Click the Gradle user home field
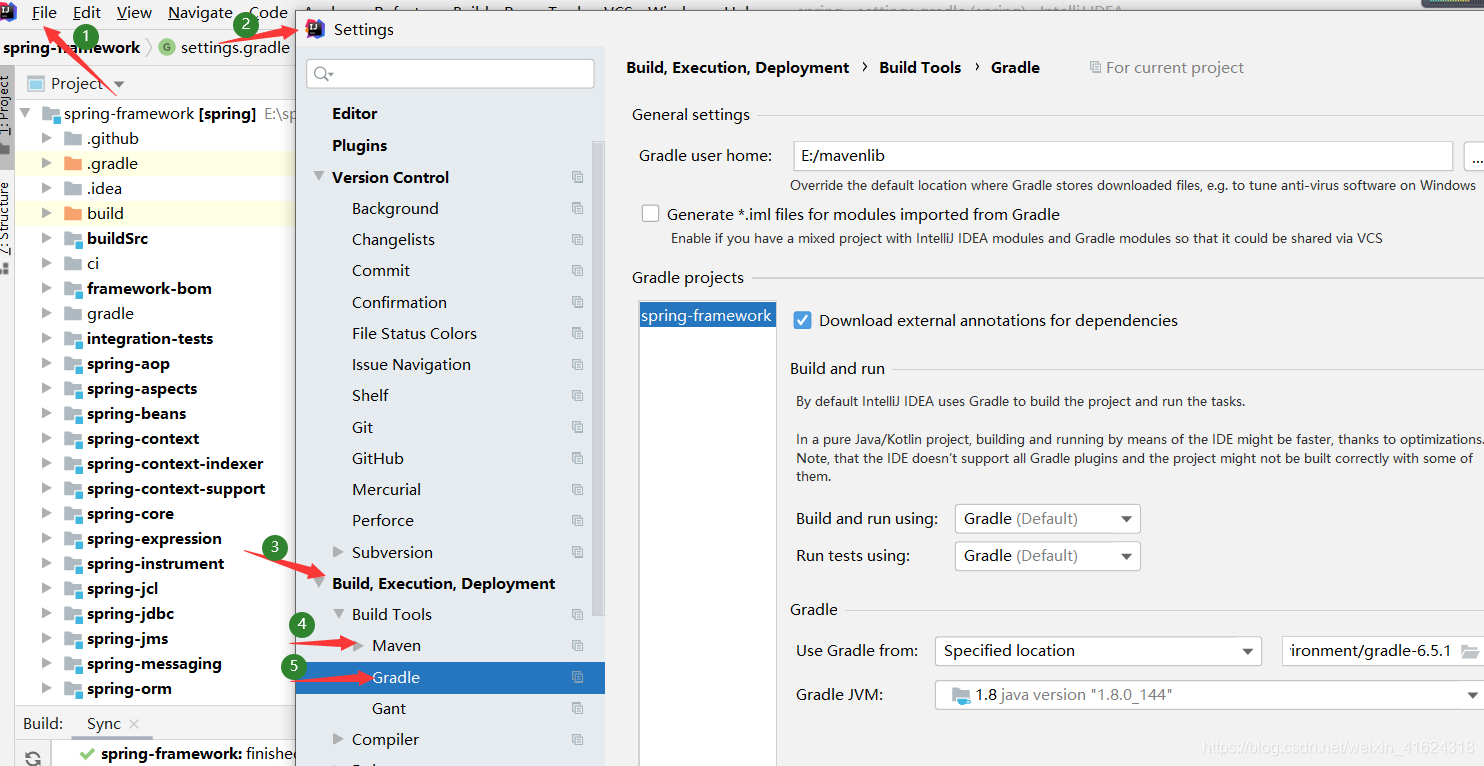This screenshot has height=766, width=1484. pyautogui.click(x=1122, y=156)
